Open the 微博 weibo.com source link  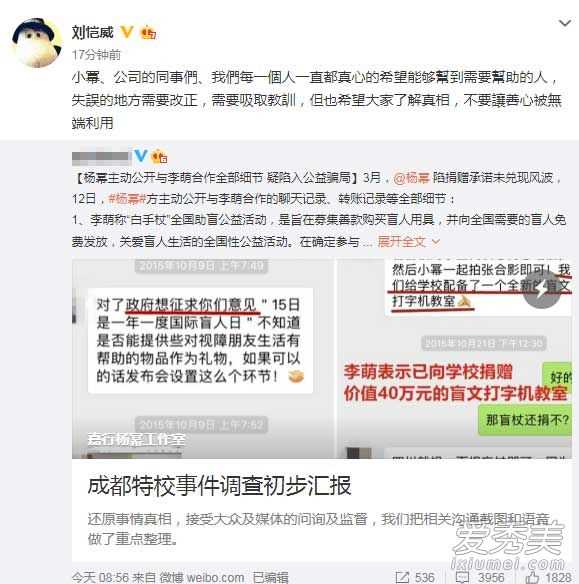(202, 577)
